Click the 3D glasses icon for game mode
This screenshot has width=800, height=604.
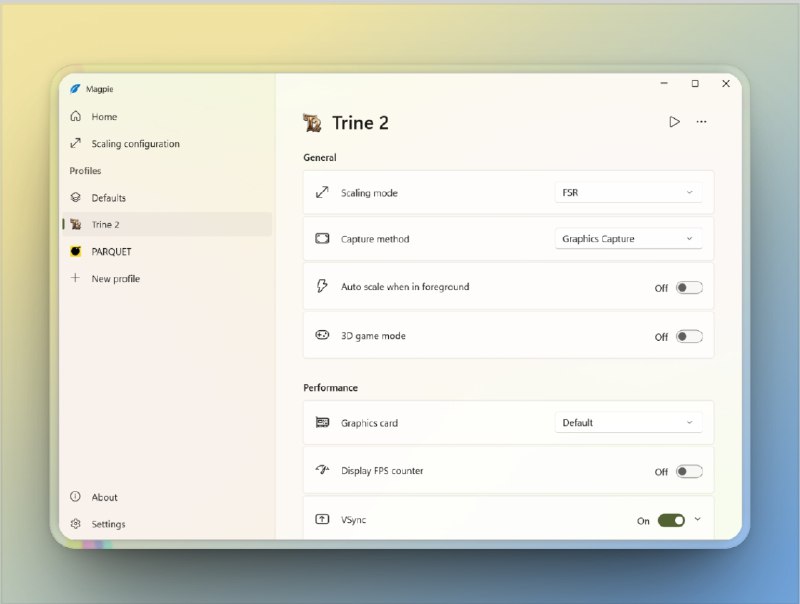(x=322, y=336)
